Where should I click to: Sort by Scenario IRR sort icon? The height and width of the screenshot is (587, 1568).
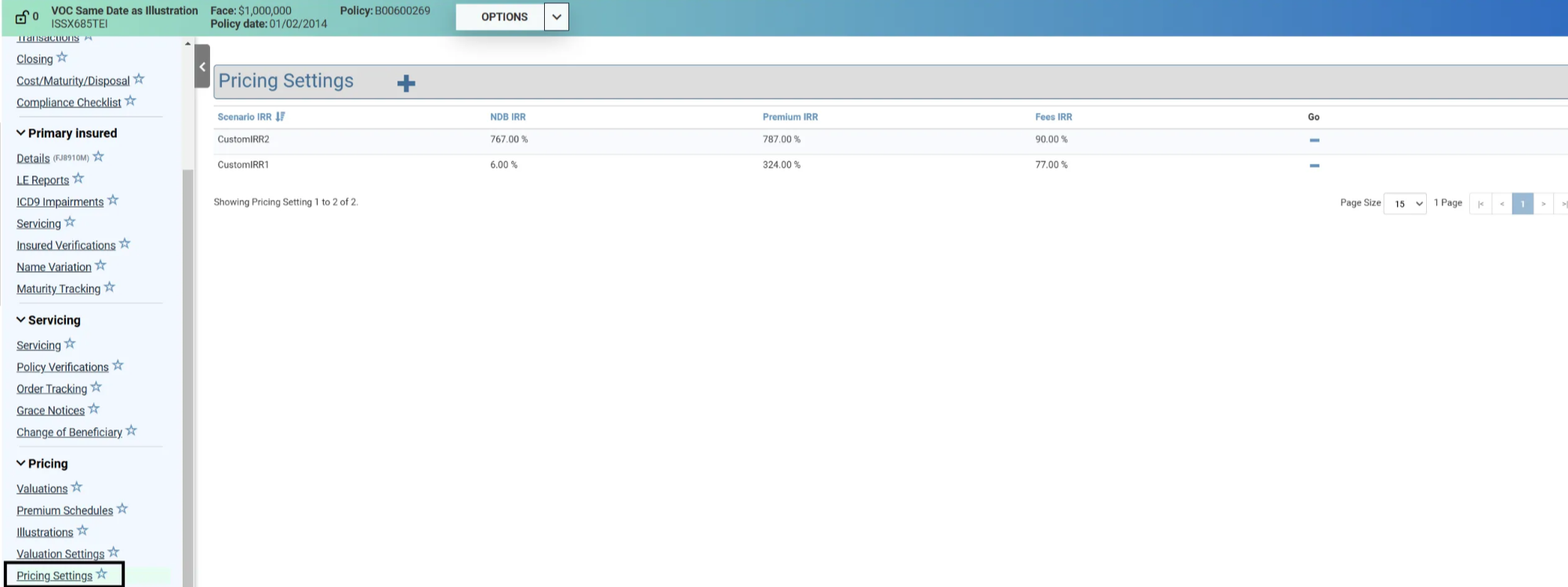[281, 117]
